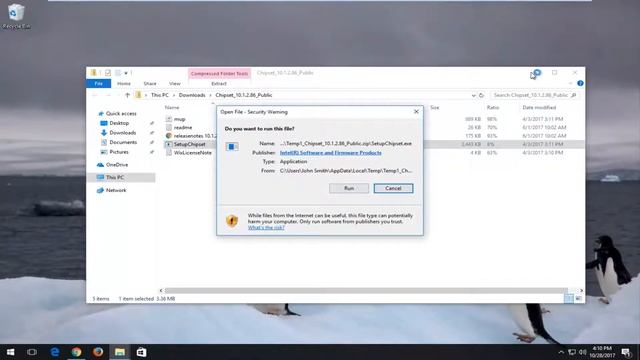Switch to the Home ribbon tab
The image size is (640, 360).
pyautogui.click(x=124, y=83)
